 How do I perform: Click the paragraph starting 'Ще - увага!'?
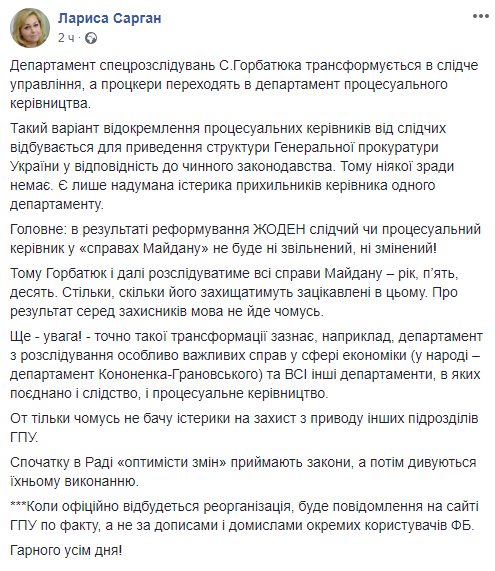[x=246, y=365]
